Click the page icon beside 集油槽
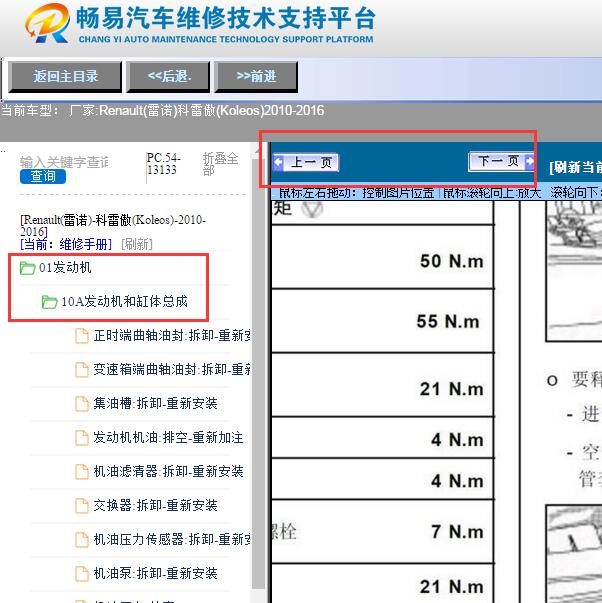Image resolution: width=602 pixels, height=603 pixels. tap(82, 403)
